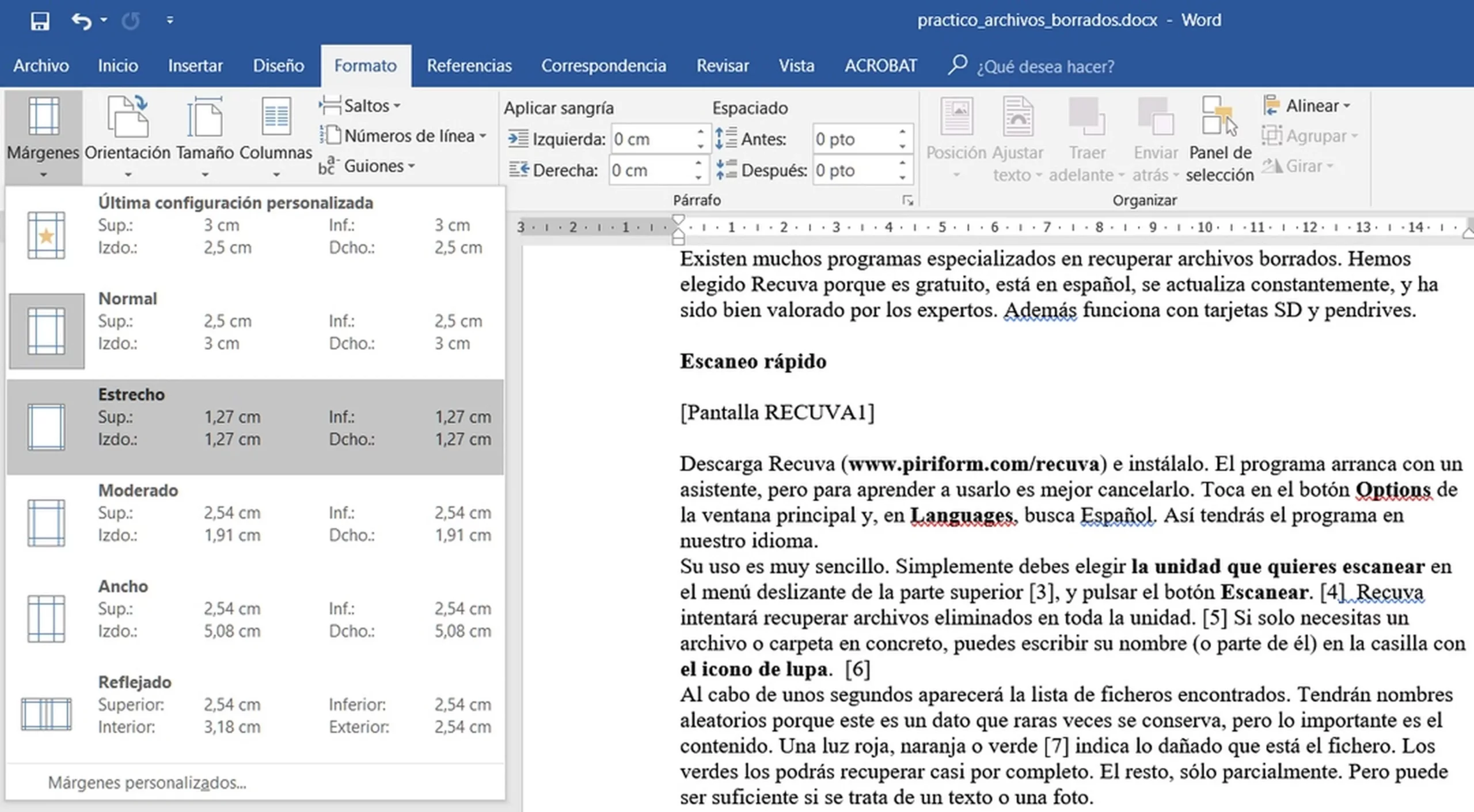Open the Orientación dropdown

coord(127,137)
